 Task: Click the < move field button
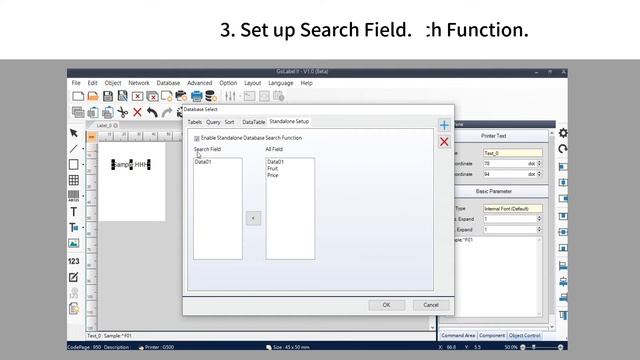[x=253, y=218]
